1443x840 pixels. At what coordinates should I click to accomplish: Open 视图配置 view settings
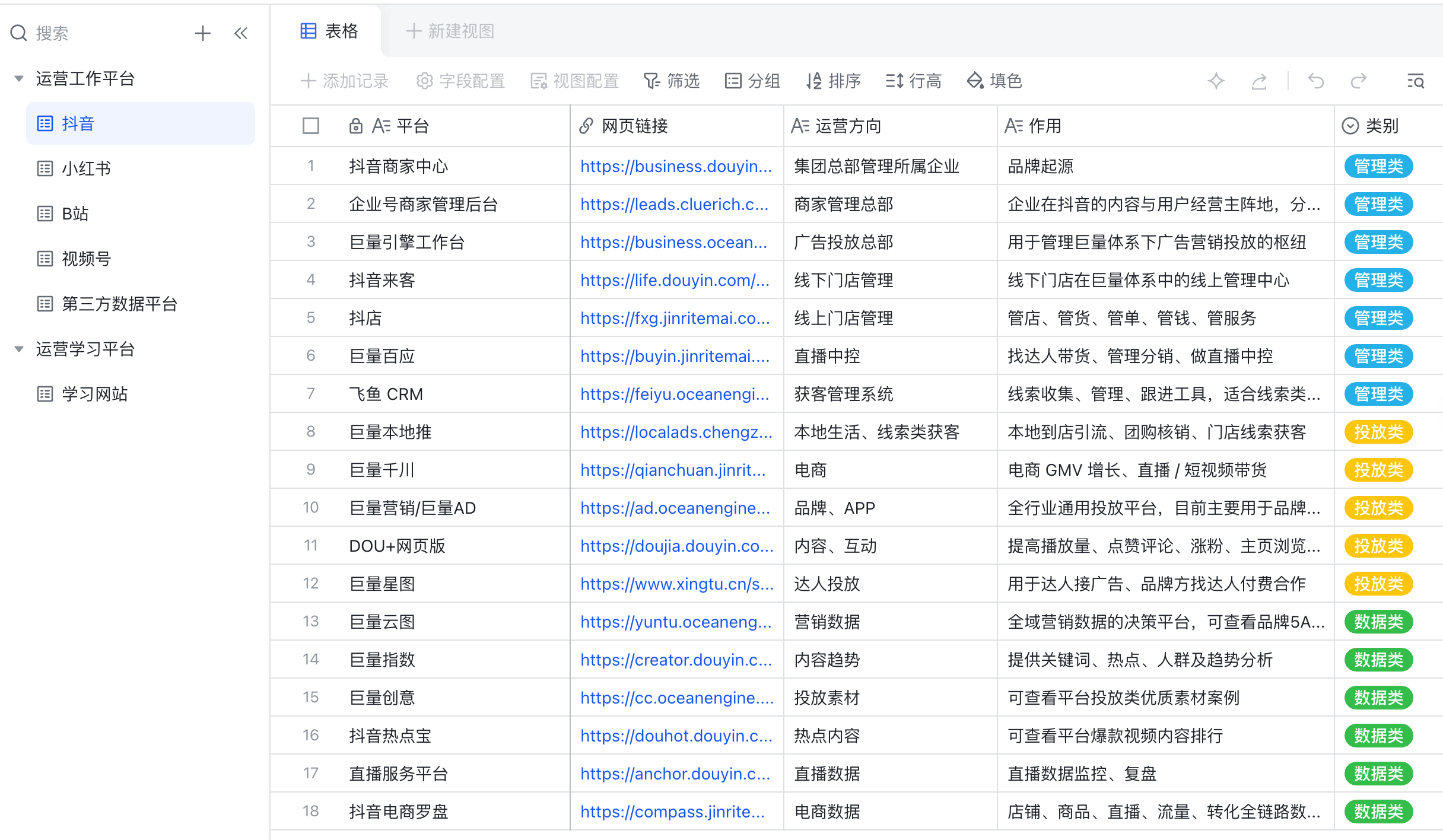(x=574, y=81)
